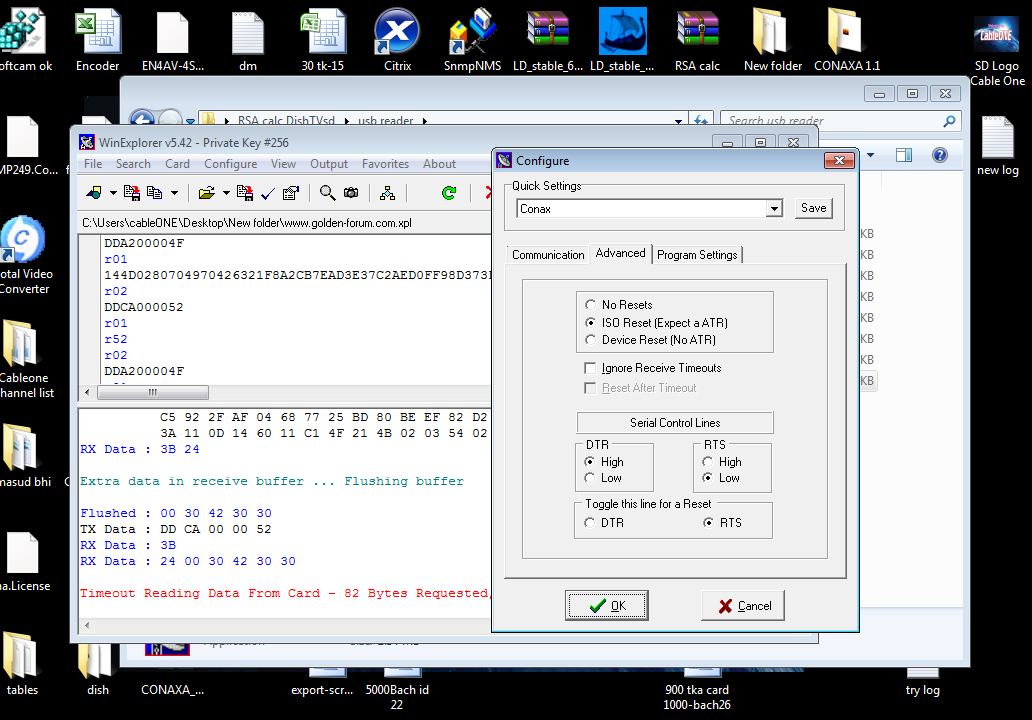Select ISO Reset (Expect a ATR) option
The width and height of the screenshot is (1032, 720).
[656, 322]
